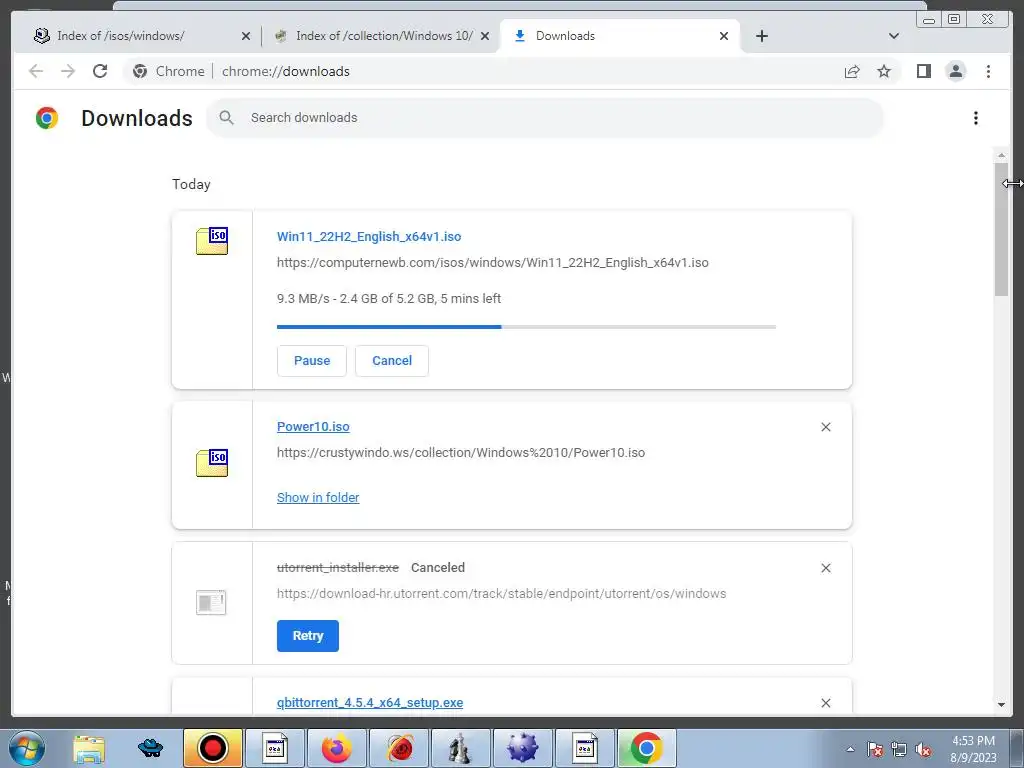This screenshot has height=768, width=1024.
Task: Open the Windows Start button
Action: [x=27, y=748]
